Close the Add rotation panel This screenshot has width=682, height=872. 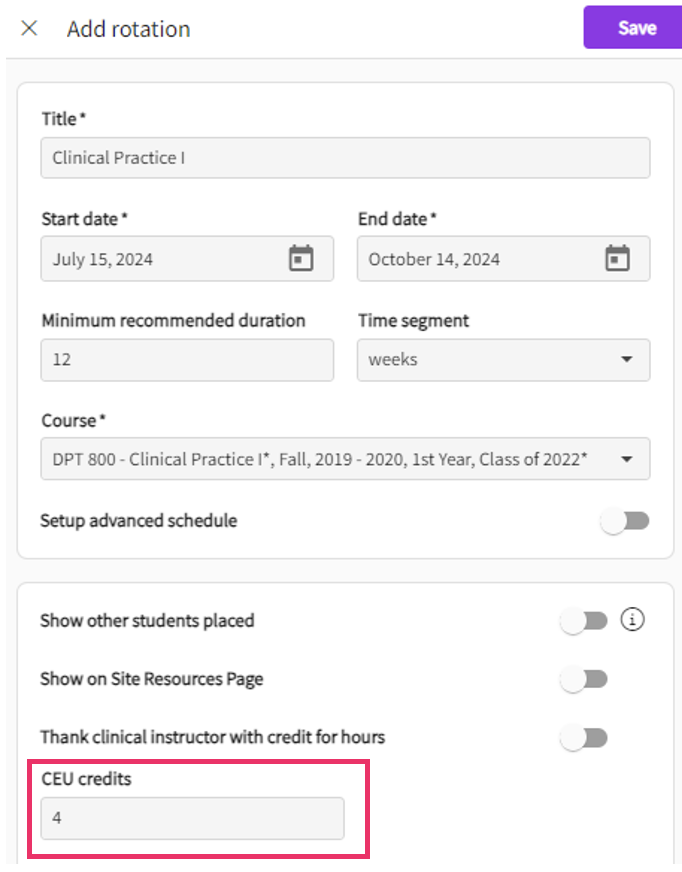tap(29, 28)
